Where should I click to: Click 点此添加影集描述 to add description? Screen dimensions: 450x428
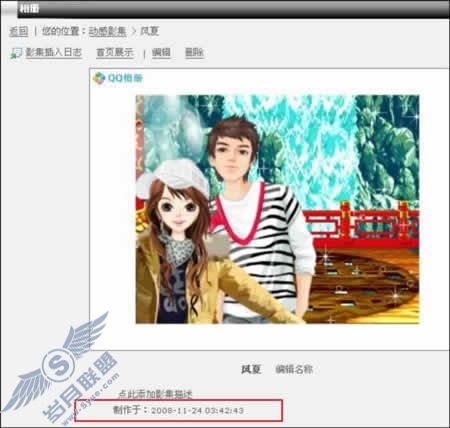[155, 394]
